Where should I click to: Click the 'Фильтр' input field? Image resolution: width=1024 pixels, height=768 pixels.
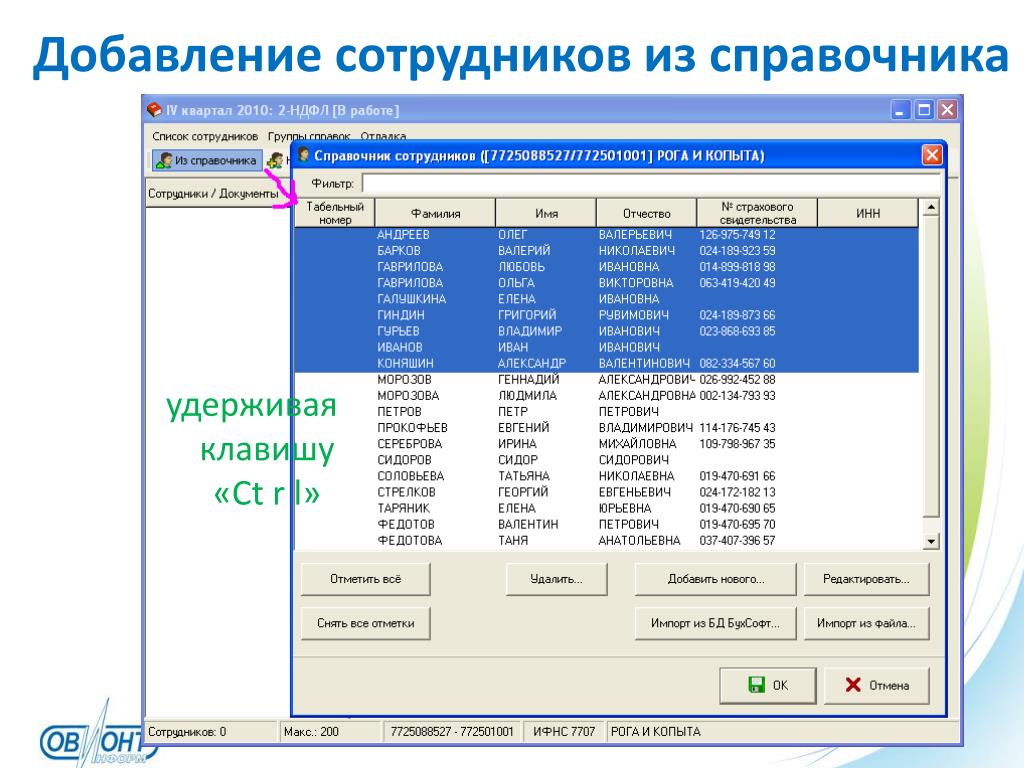[651, 184]
